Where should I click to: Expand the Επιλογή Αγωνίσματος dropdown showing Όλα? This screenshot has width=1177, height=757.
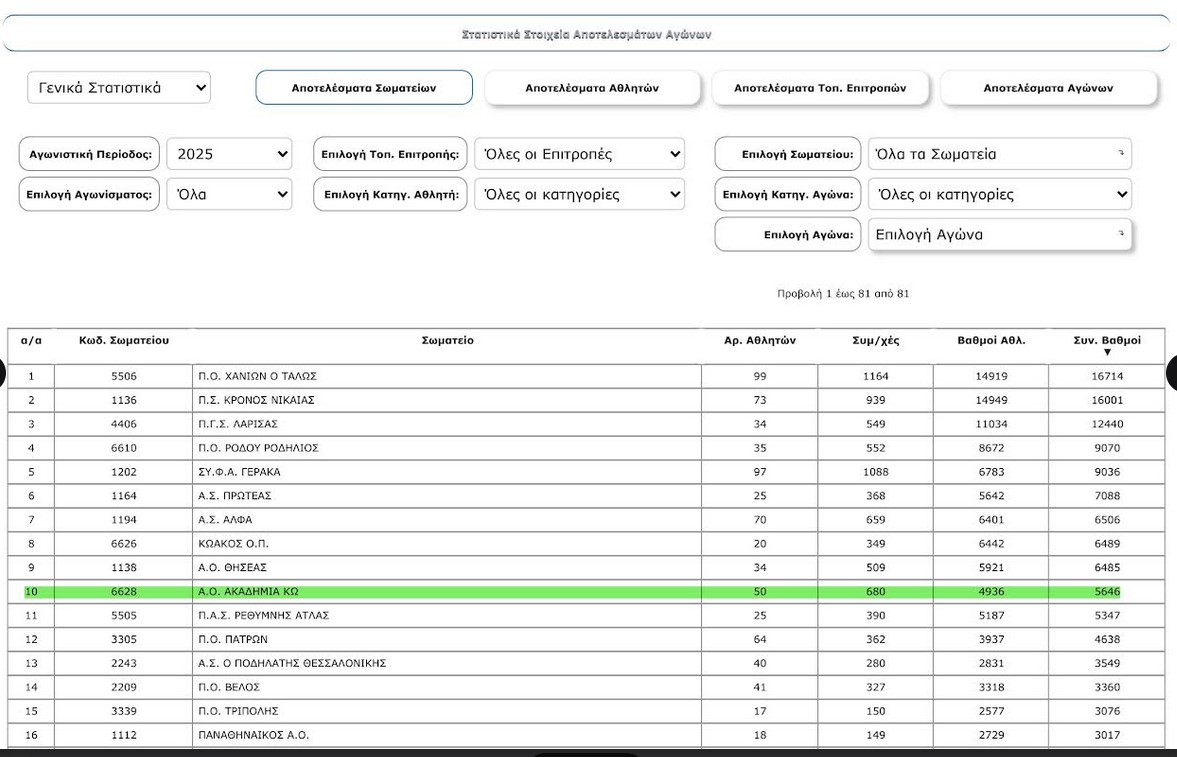point(229,194)
